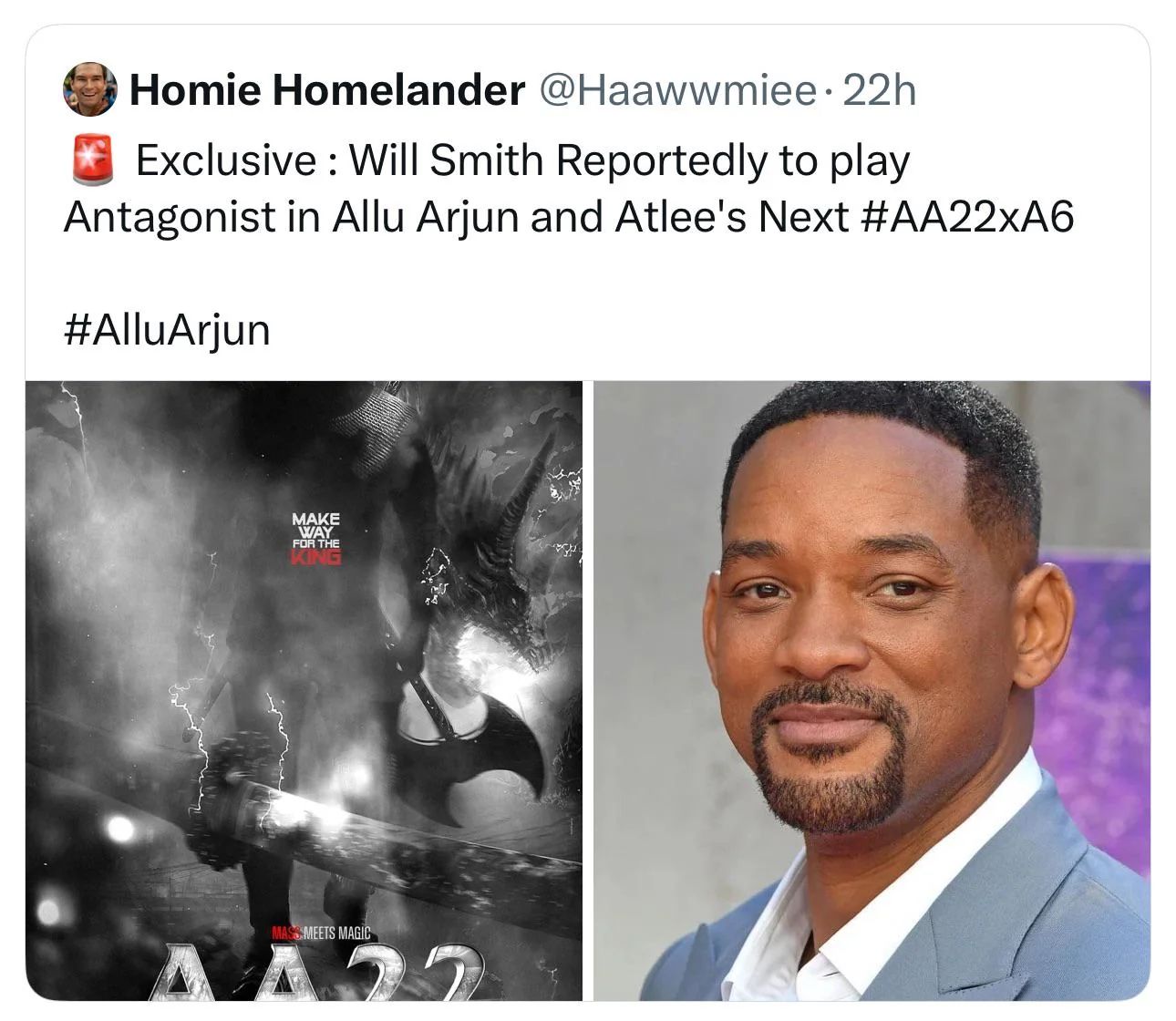1176x1021 pixels.
Task: Click the word Antagonist in the tweet
Action: click(x=170, y=217)
